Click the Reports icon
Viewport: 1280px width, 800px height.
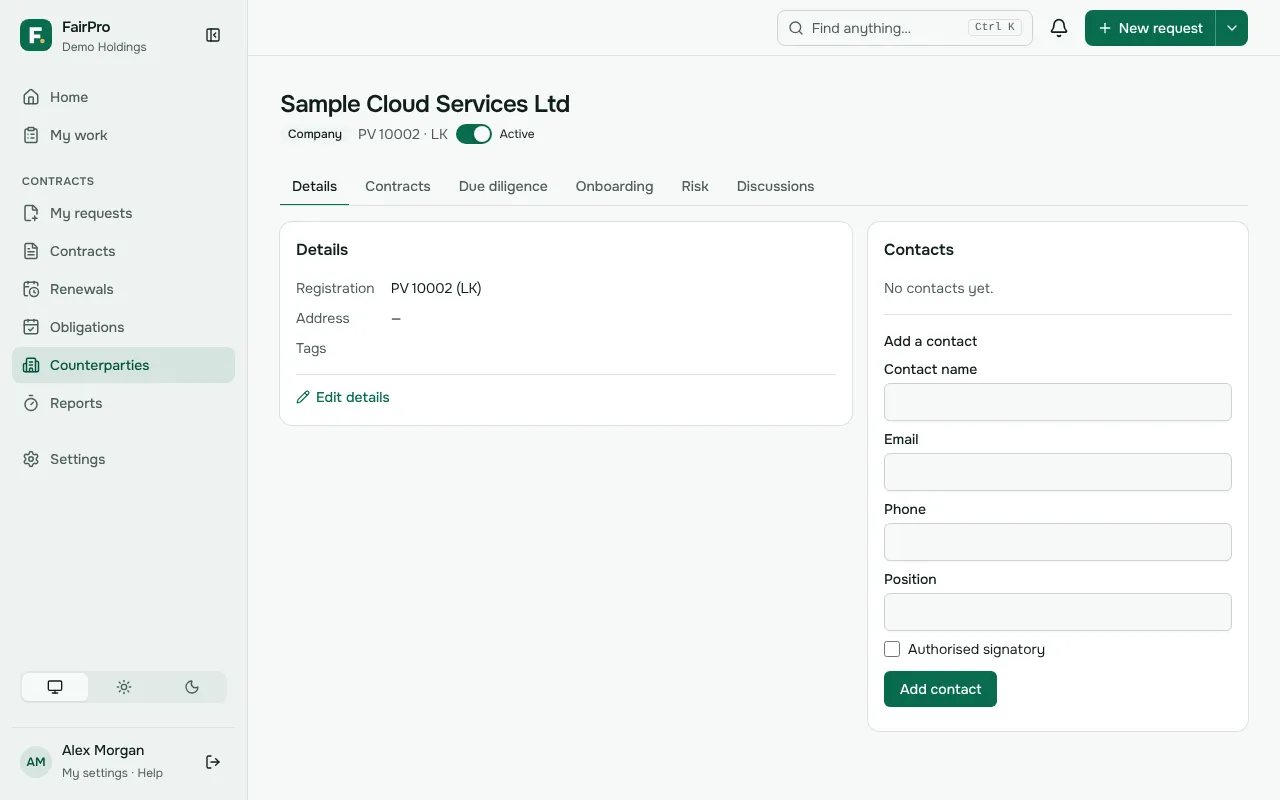click(31, 403)
